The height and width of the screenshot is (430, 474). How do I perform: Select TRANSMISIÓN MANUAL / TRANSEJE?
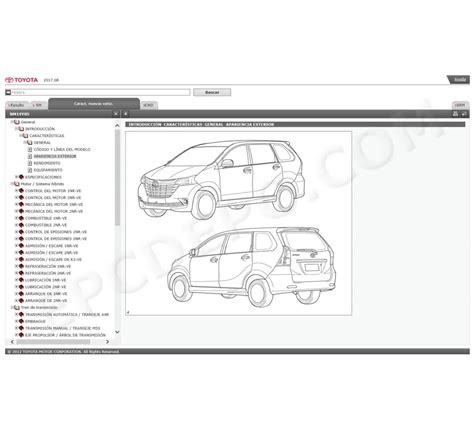click(63, 328)
